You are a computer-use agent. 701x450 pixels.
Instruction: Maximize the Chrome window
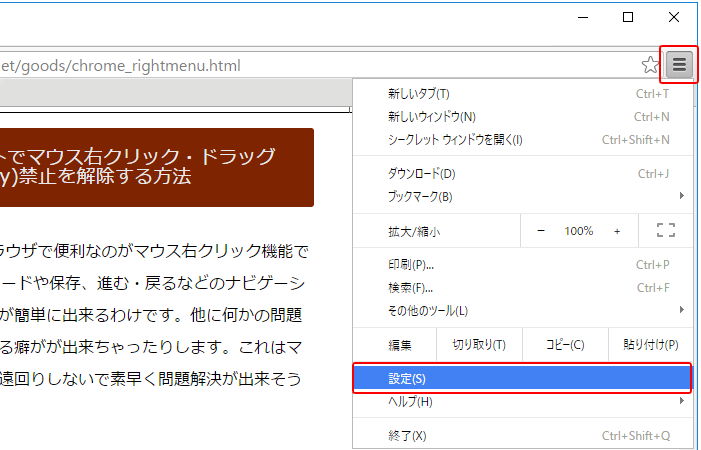click(628, 17)
